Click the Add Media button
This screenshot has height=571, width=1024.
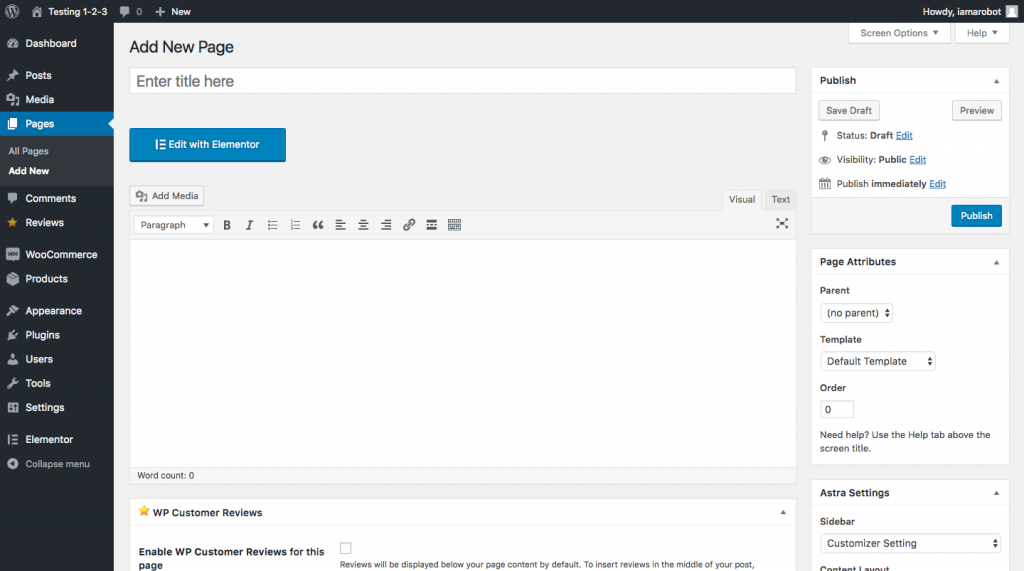click(x=167, y=195)
